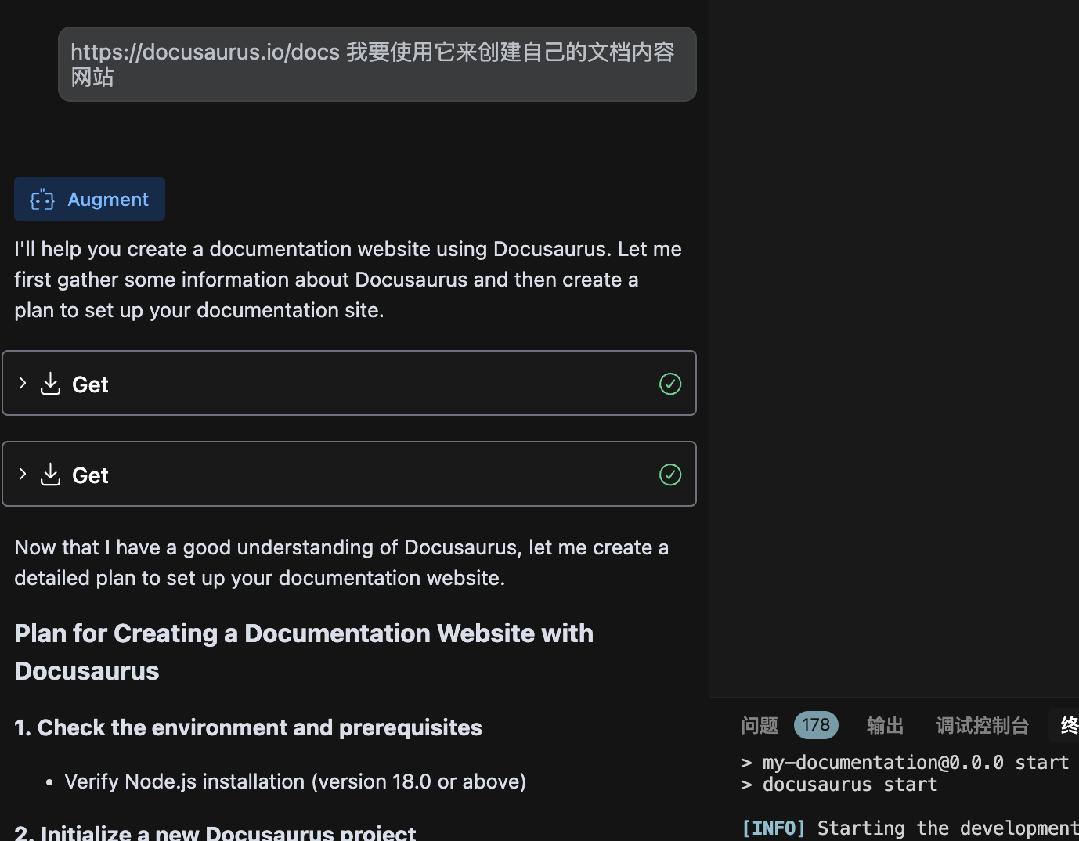Select the user's question message bubble
The width and height of the screenshot is (1079, 841).
(x=377, y=65)
